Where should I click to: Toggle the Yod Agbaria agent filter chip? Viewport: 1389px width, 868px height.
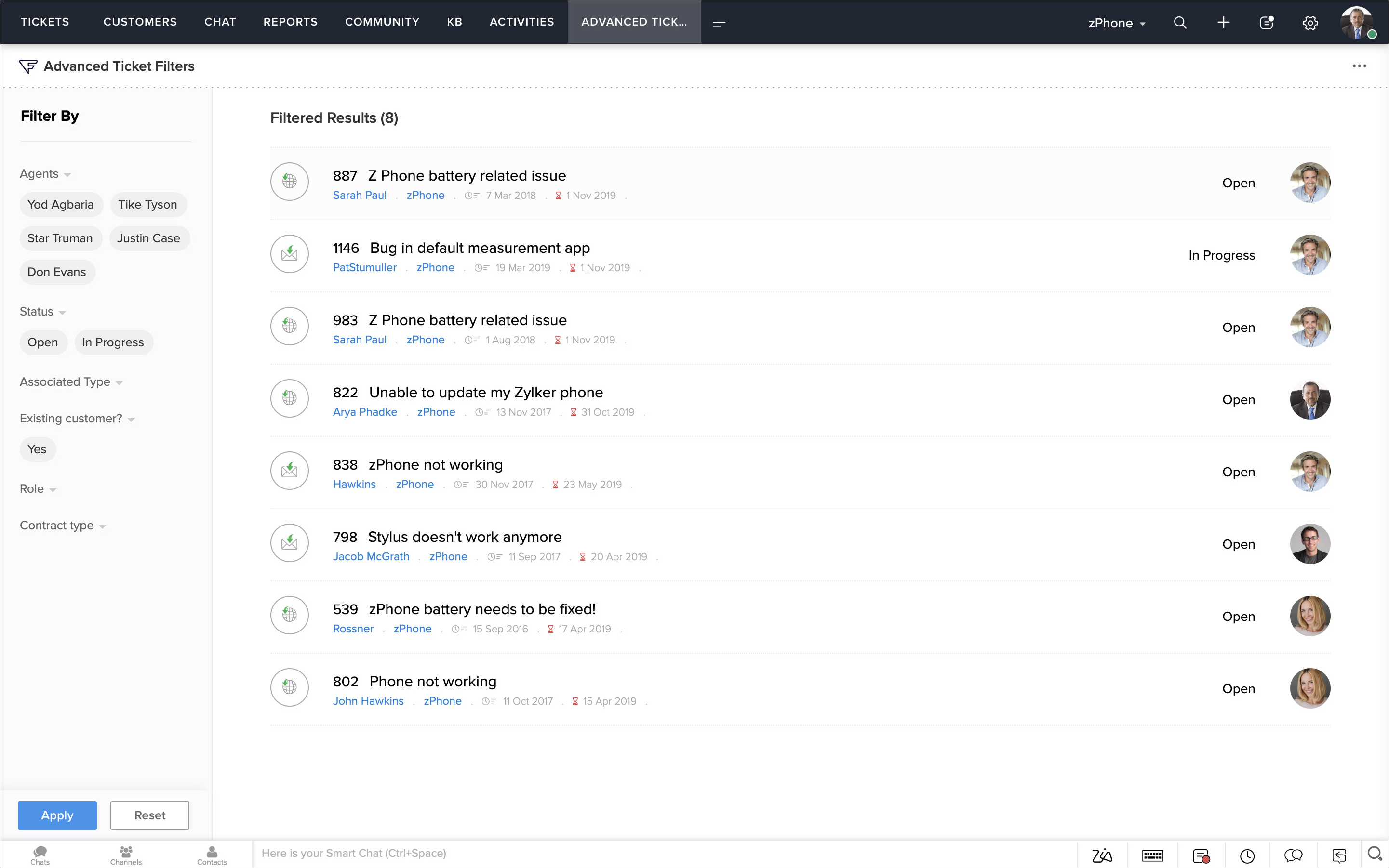60,204
